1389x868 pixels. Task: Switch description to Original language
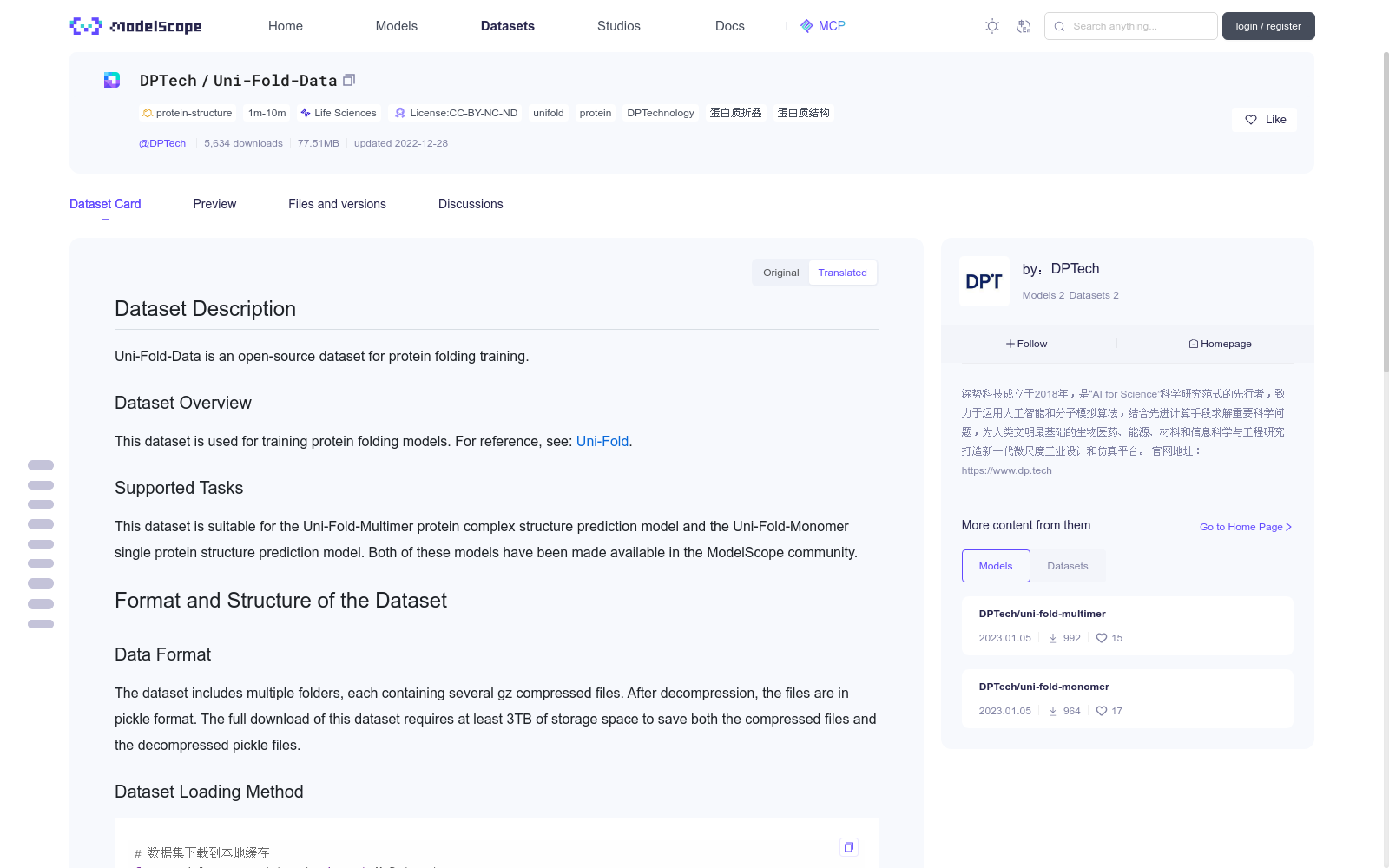[780, 273]
